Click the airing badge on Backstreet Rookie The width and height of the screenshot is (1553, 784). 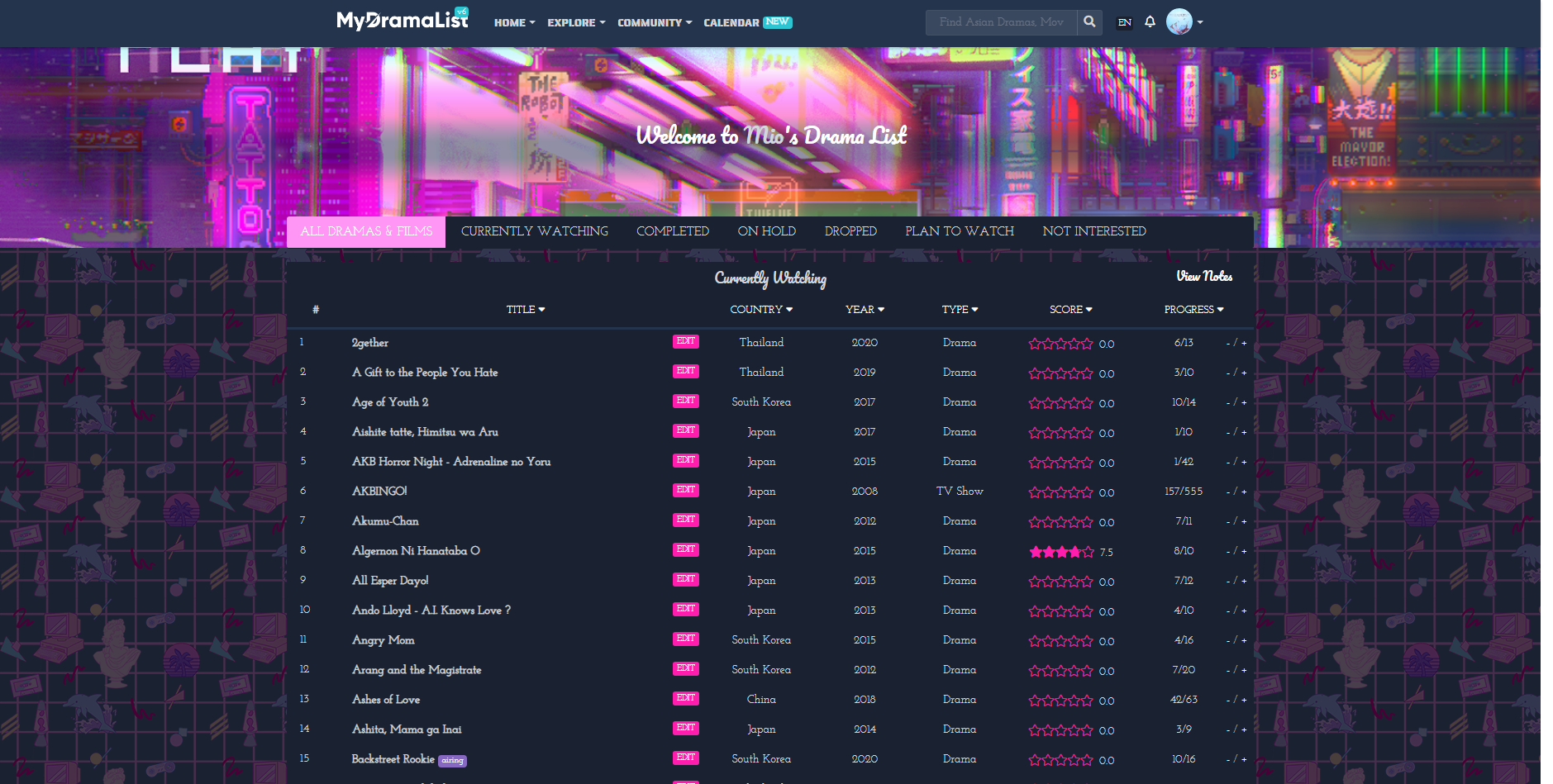click(452, 760)
